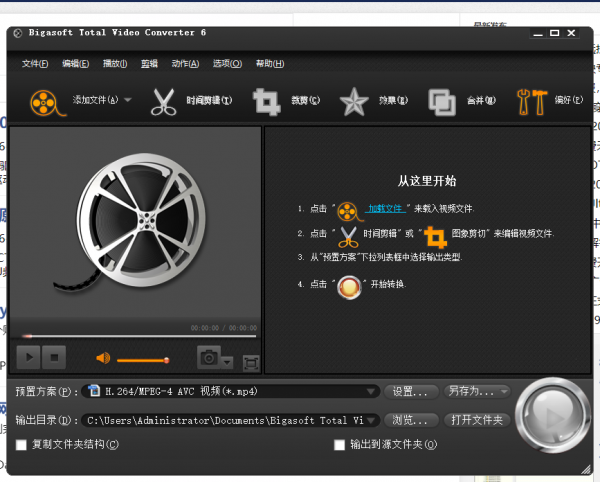Open the 选项(O) menu

pos(227,64)
